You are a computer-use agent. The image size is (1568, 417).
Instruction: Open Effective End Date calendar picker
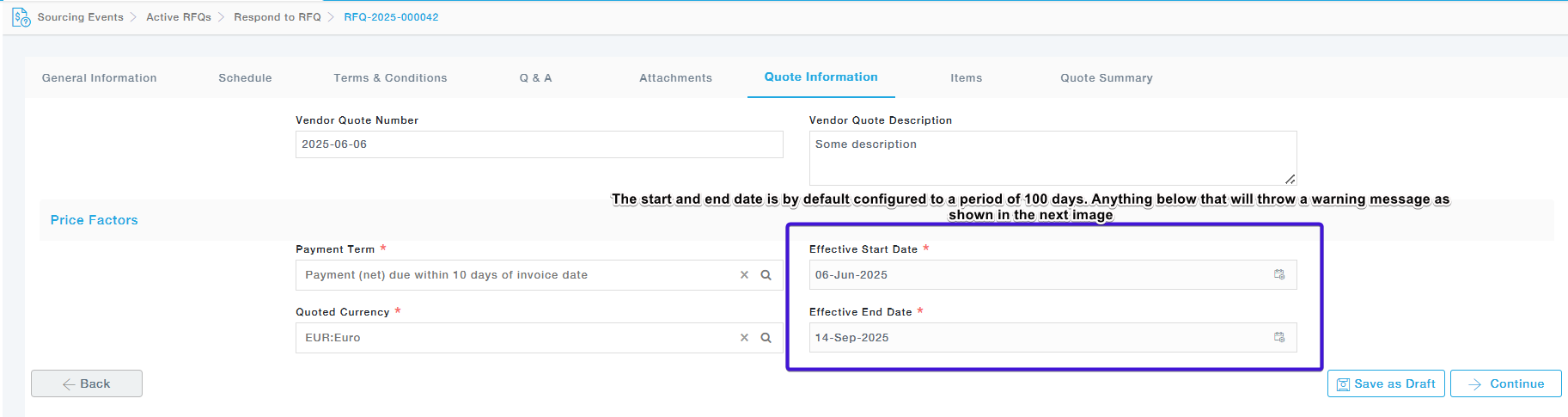tap(1278, 338)
